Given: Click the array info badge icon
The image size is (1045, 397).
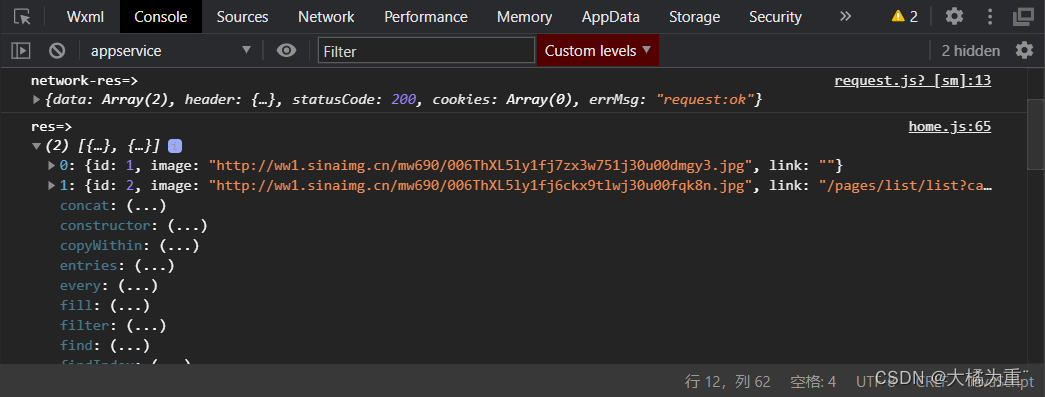Looking at the screenshot, I should click(175, 146).
